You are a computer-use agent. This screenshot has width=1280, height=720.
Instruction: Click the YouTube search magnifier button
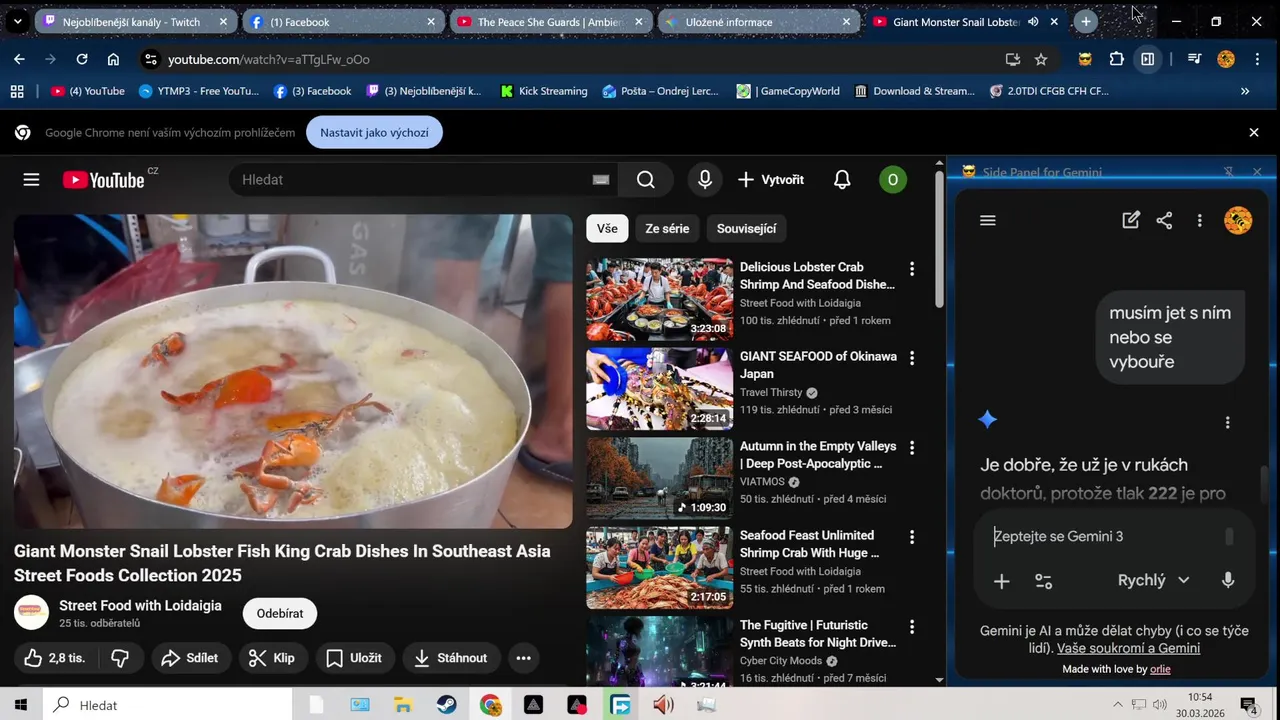coord(646,180)
